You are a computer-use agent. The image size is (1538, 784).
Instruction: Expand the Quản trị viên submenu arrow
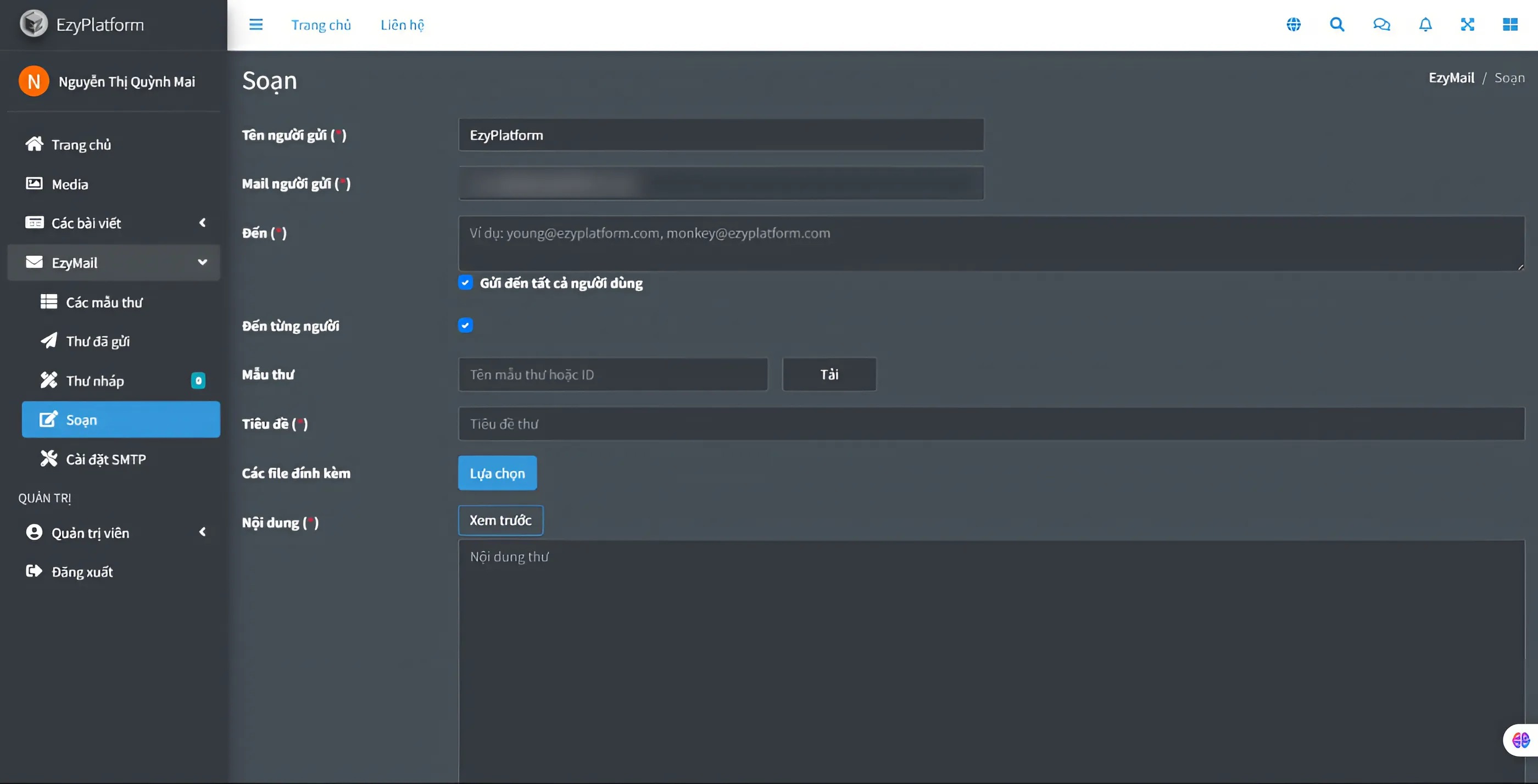[202, 531]
